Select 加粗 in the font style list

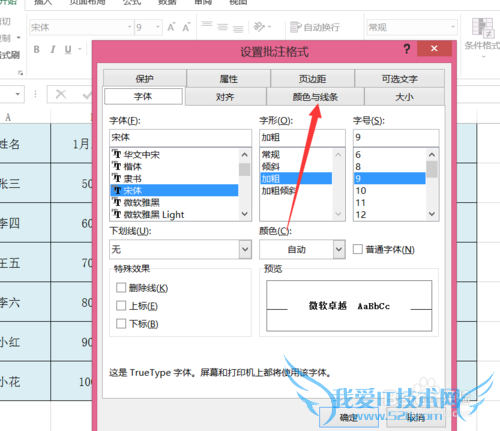tap(296, 178)
